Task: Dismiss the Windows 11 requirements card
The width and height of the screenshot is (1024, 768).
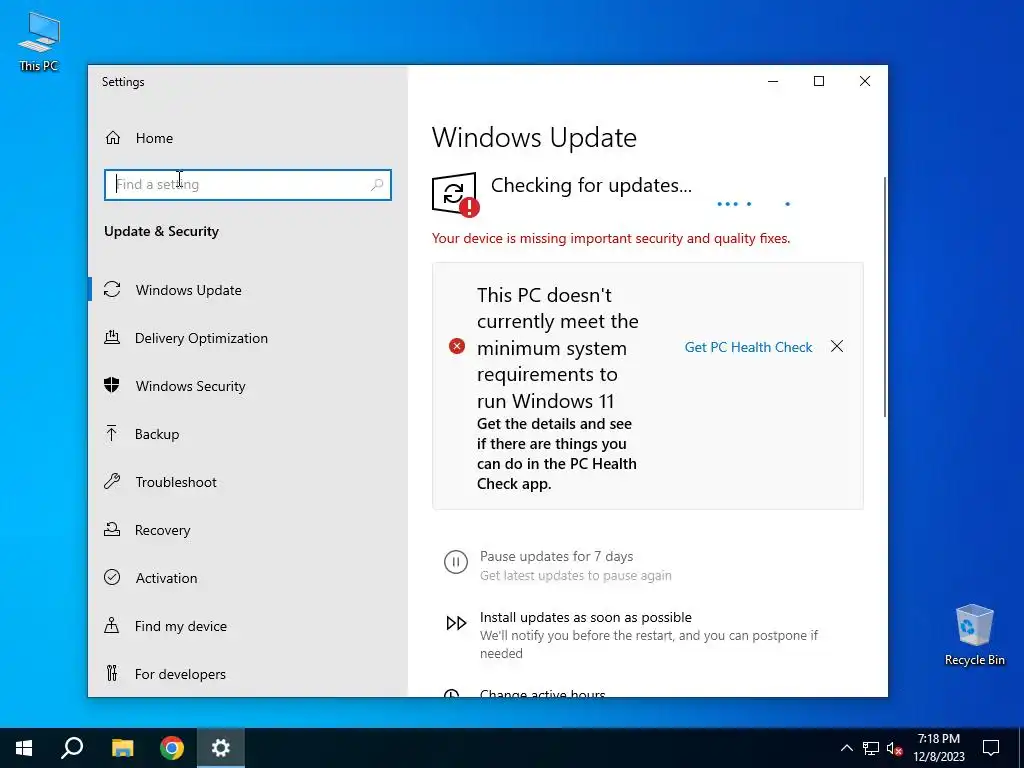Action: point(837,346)
